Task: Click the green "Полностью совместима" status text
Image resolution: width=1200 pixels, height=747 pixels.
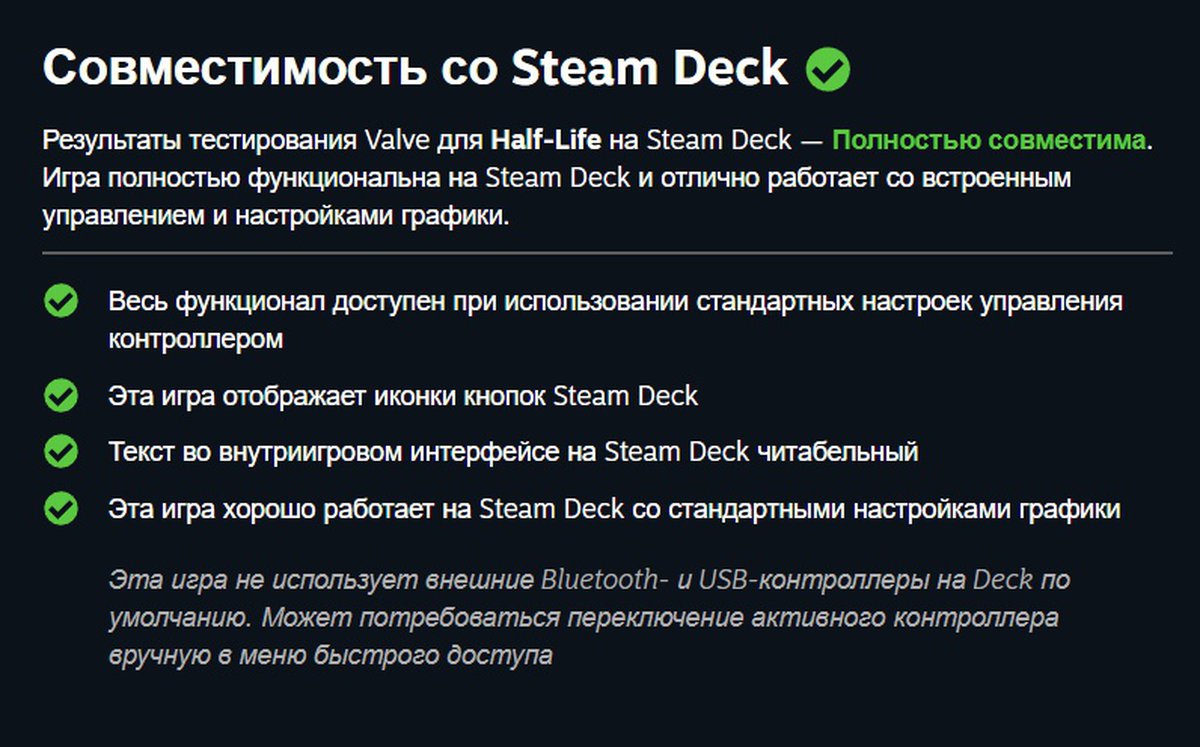Action: tap(988, 139)
